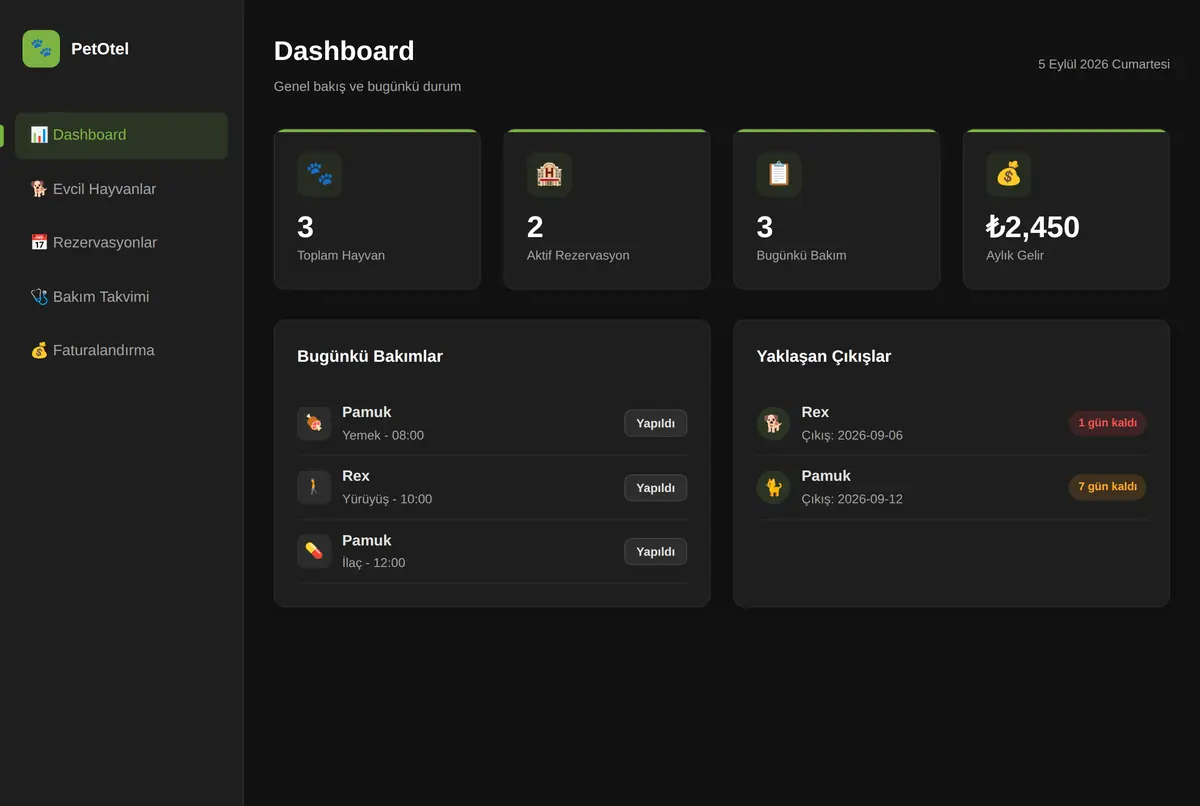Click Pamuk's cat avatar in Yaklaşan Çıkışlar
Image resolution: width=1200 pixels, height=806 pixels.
click(x=773, y=487)
